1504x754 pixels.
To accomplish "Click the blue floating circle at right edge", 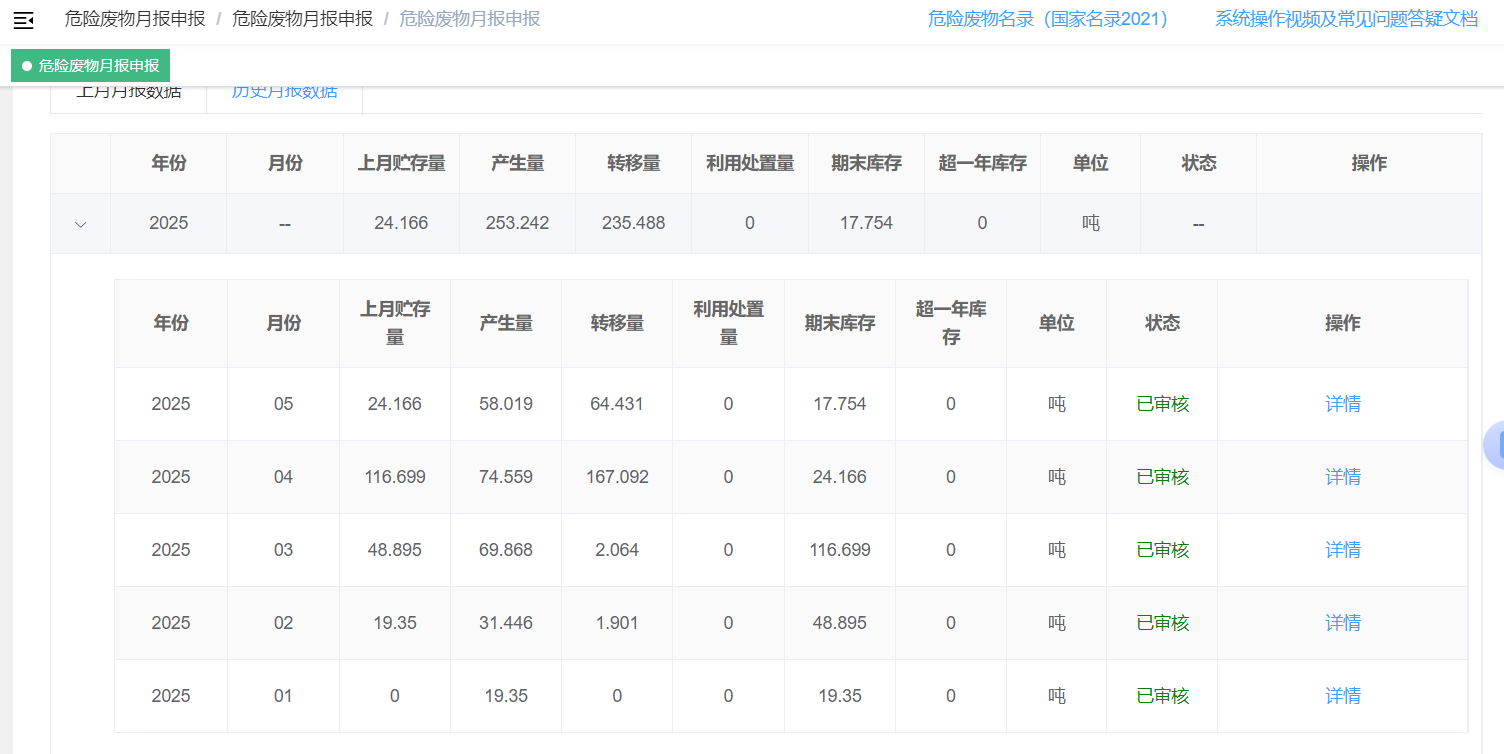I will [x=1495, y=445].
